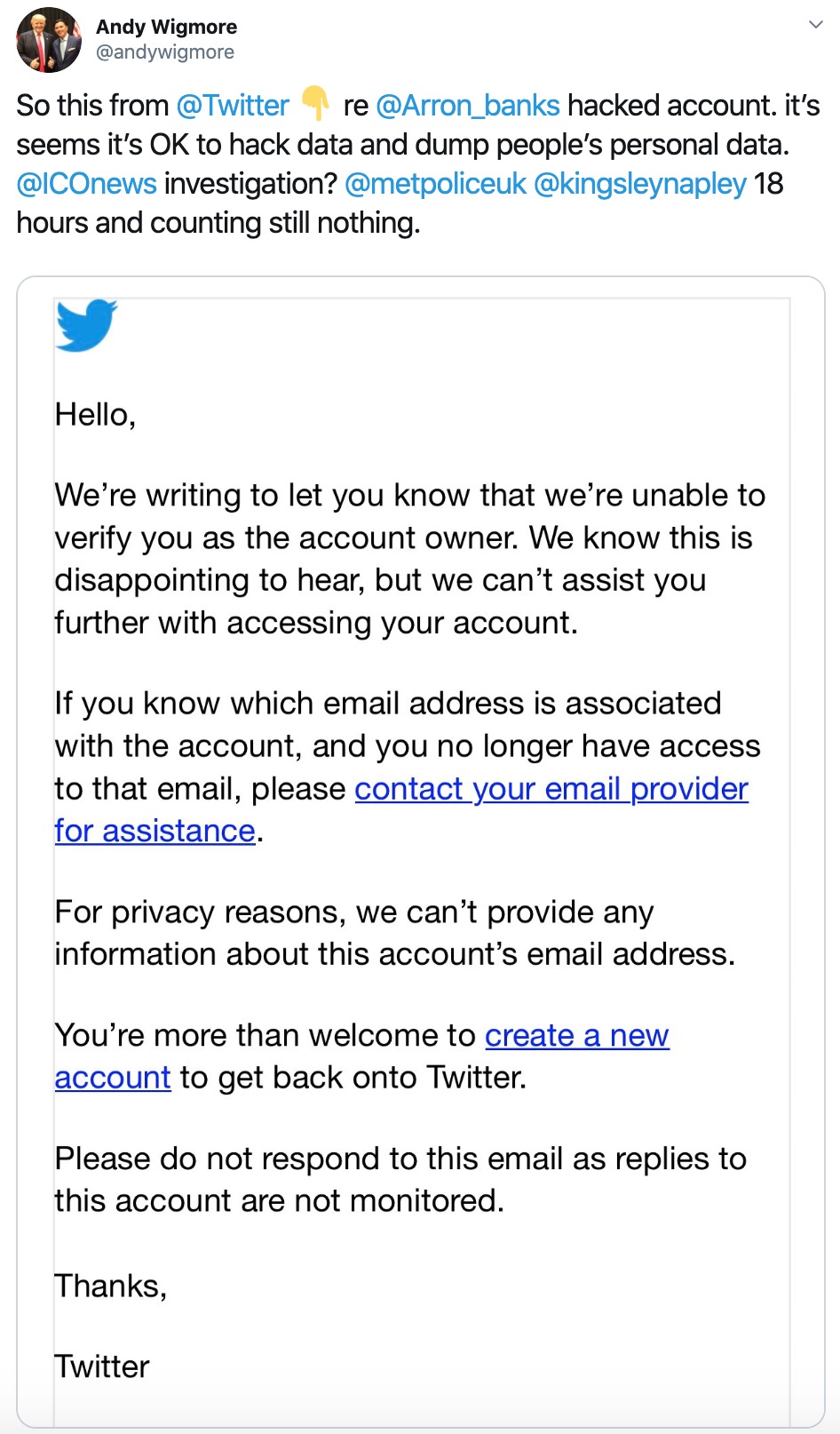This screenshot has height=1434, width=840.
Task: Expand the tweet options chevron menu
Action: (815, 25)
